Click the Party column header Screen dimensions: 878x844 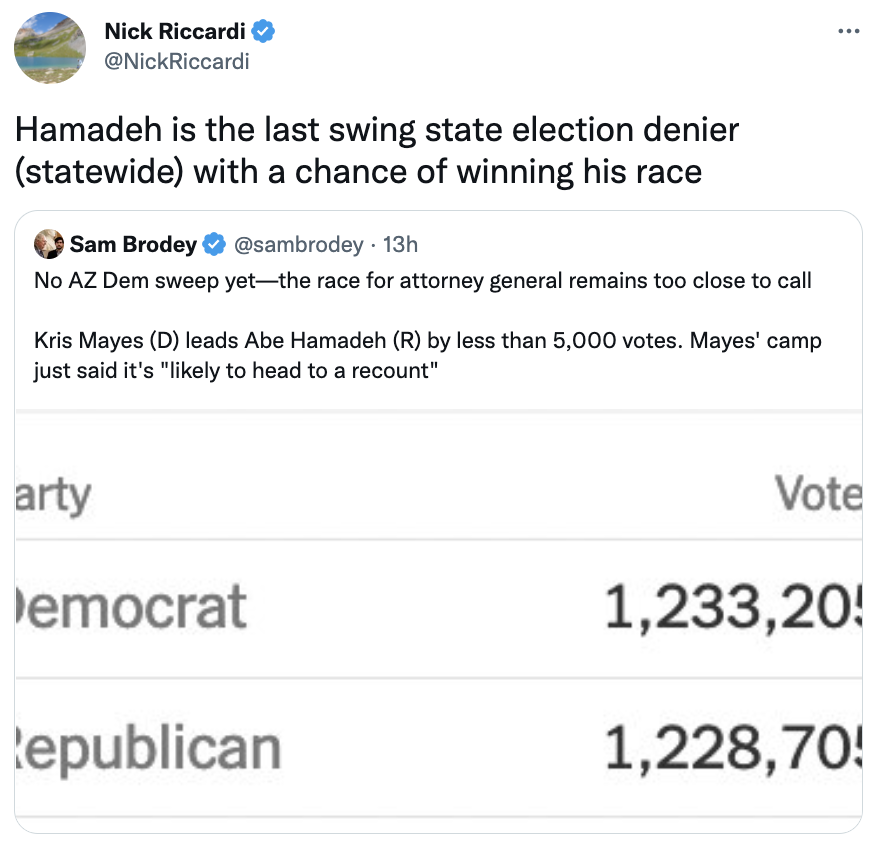(53, 496)
